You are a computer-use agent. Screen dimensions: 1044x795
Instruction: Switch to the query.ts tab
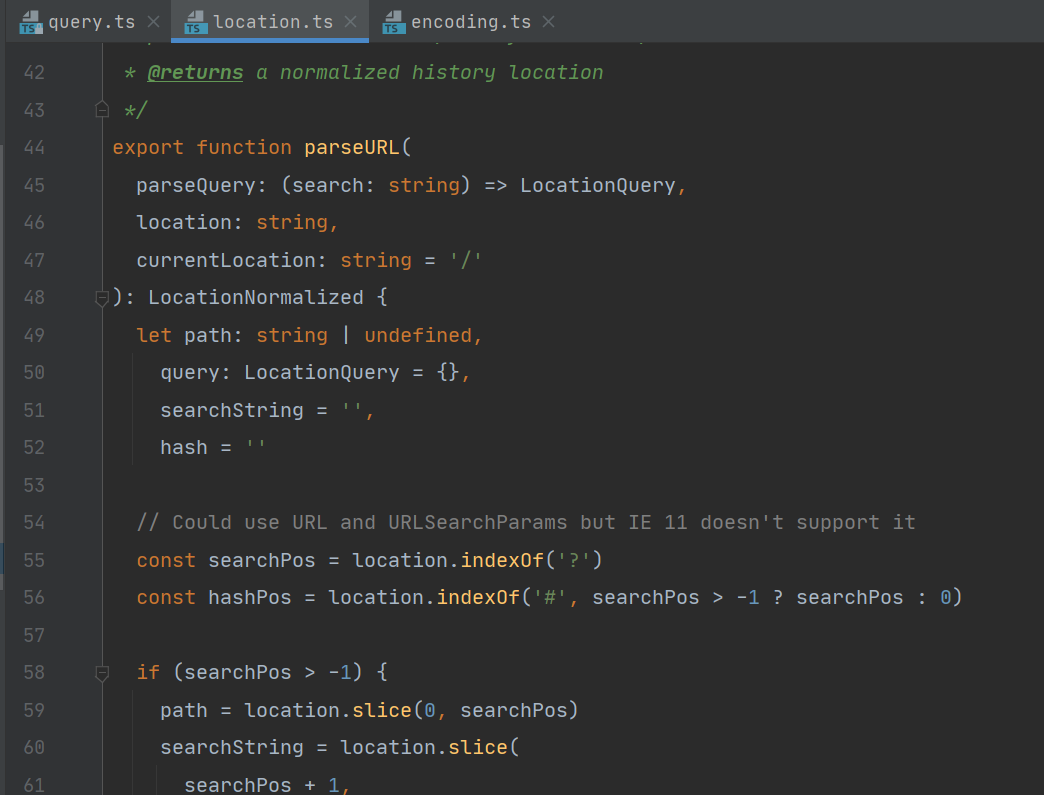click(91, 22)
